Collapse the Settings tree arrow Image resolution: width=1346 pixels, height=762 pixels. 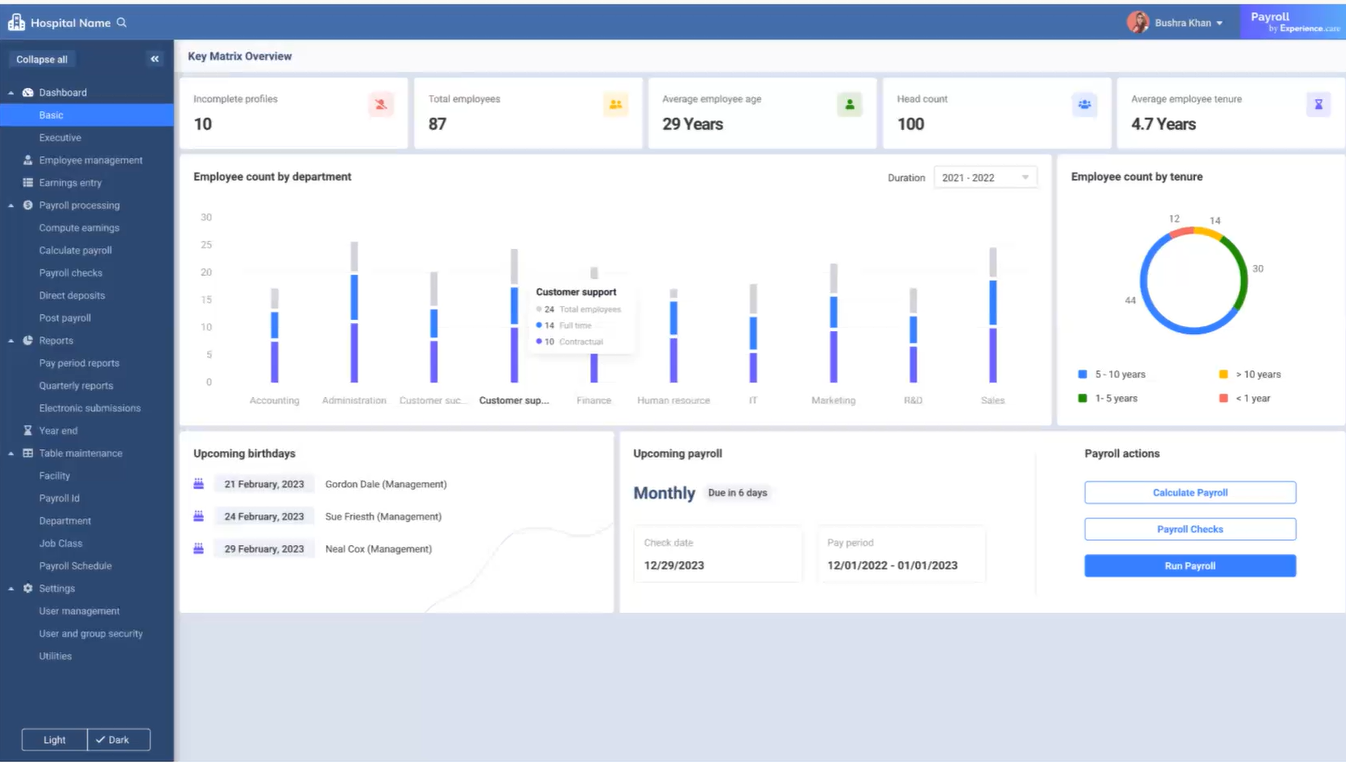[11, 589]
